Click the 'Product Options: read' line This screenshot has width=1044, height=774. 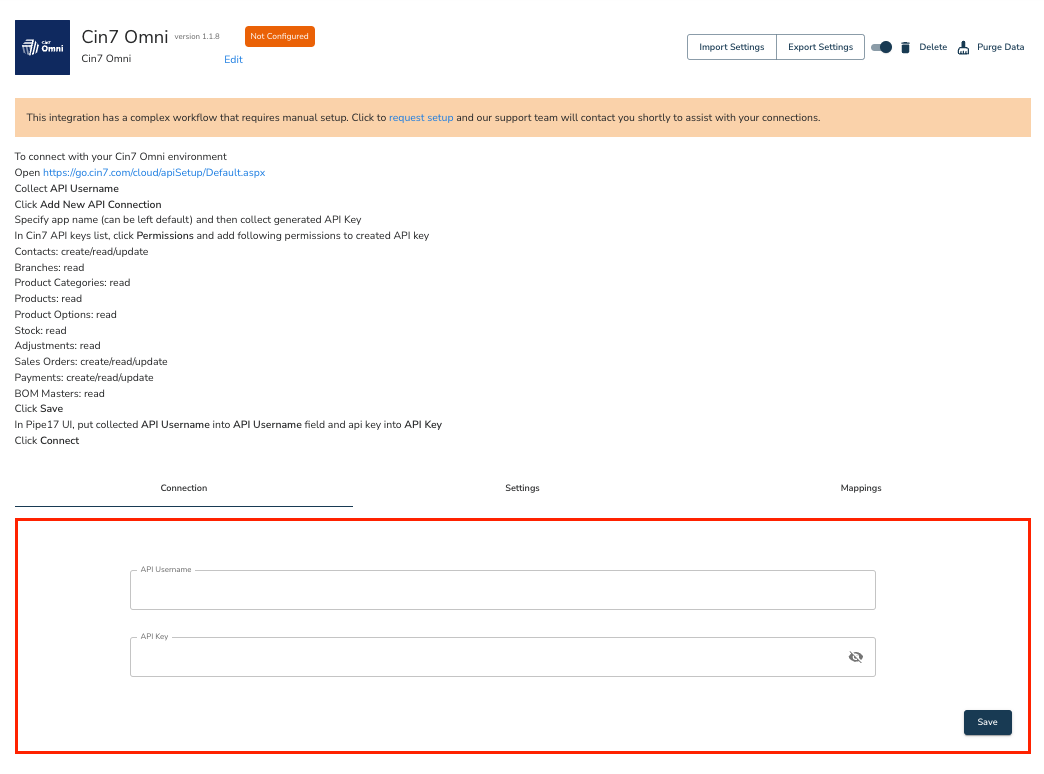(65, 315)
